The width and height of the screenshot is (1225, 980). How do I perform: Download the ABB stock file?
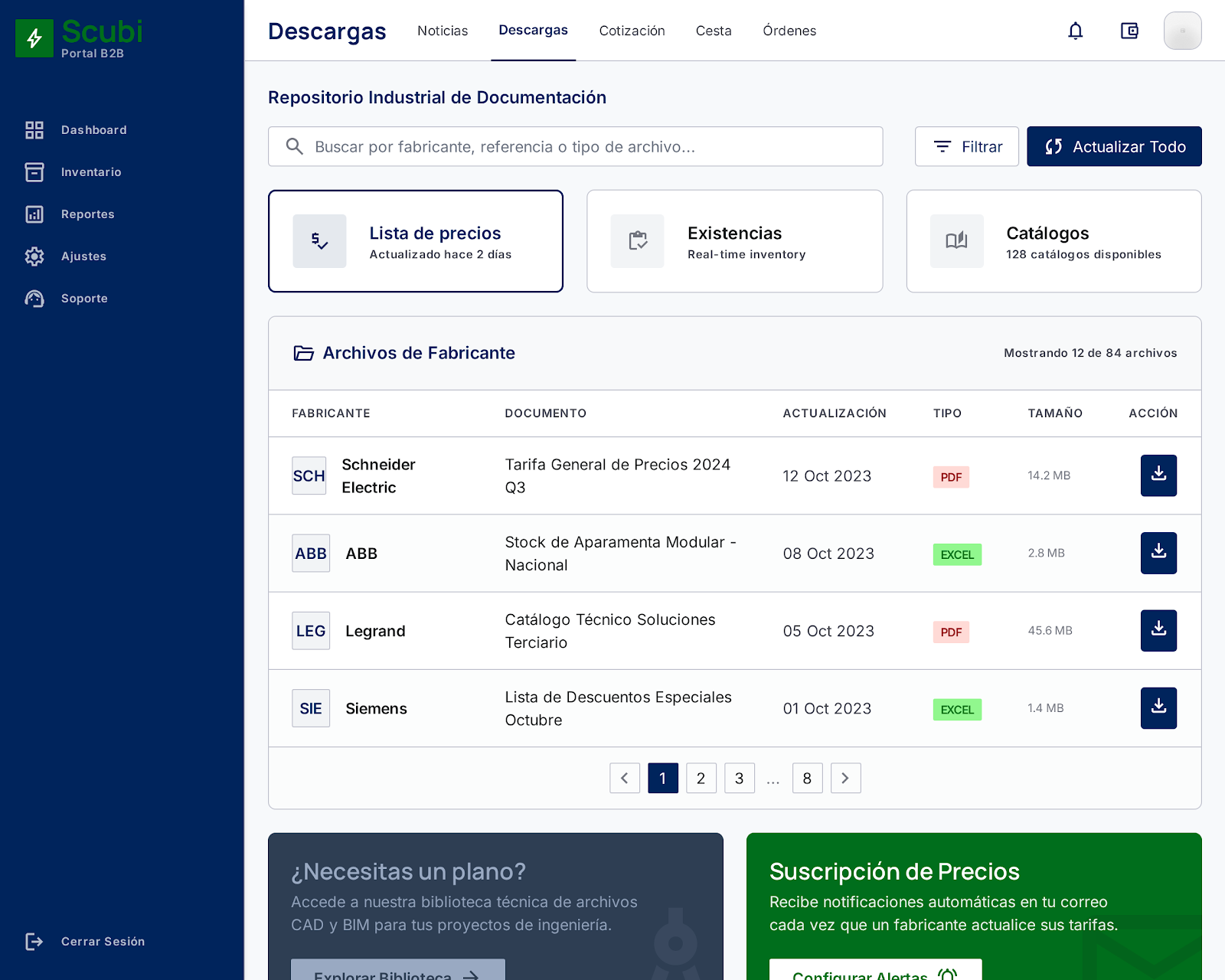coord(1158,553)
